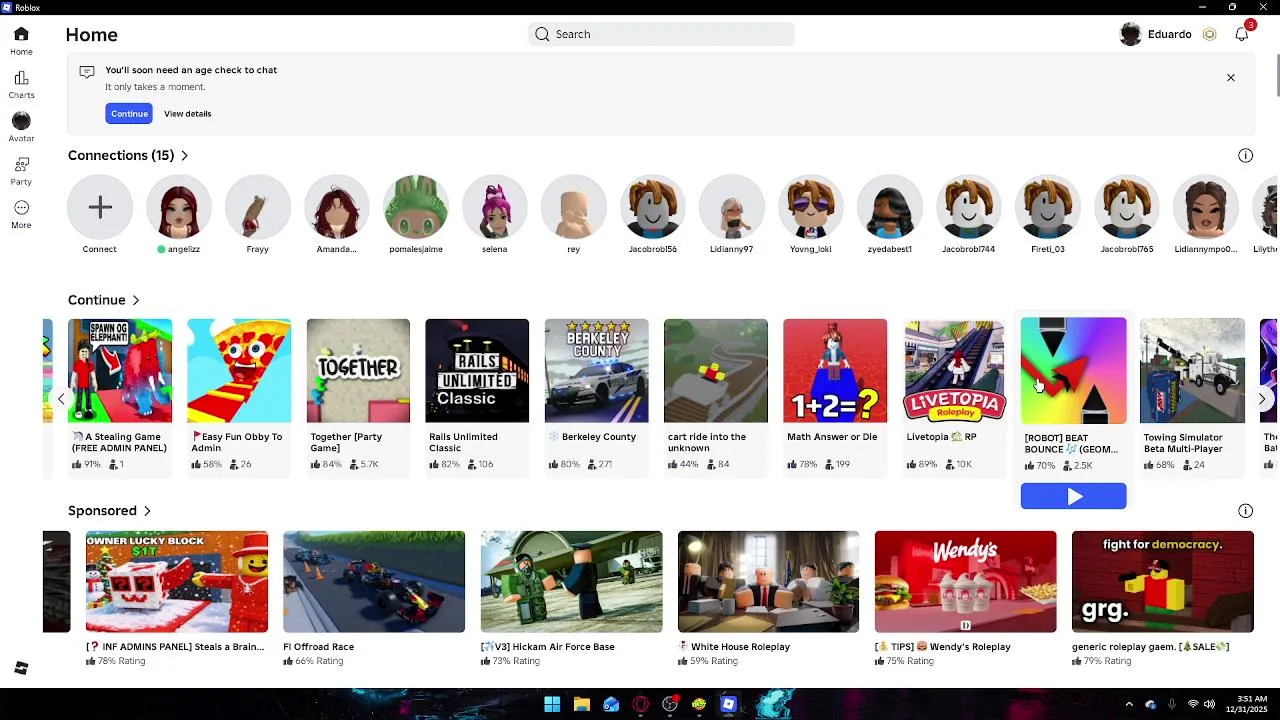Open the Avatar sidebar item

[x=21, y=120]
